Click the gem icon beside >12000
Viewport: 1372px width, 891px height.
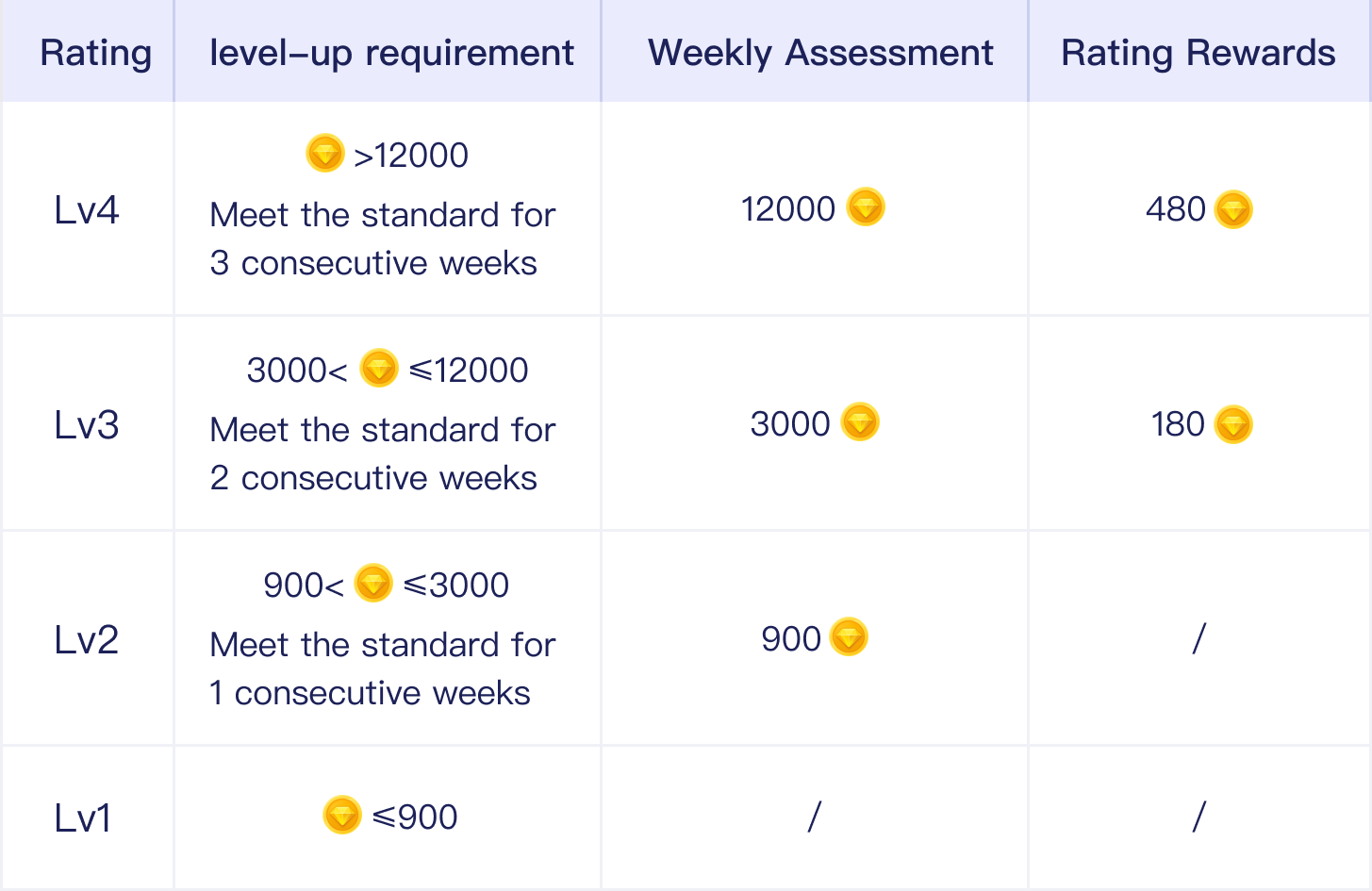point(325,153)
